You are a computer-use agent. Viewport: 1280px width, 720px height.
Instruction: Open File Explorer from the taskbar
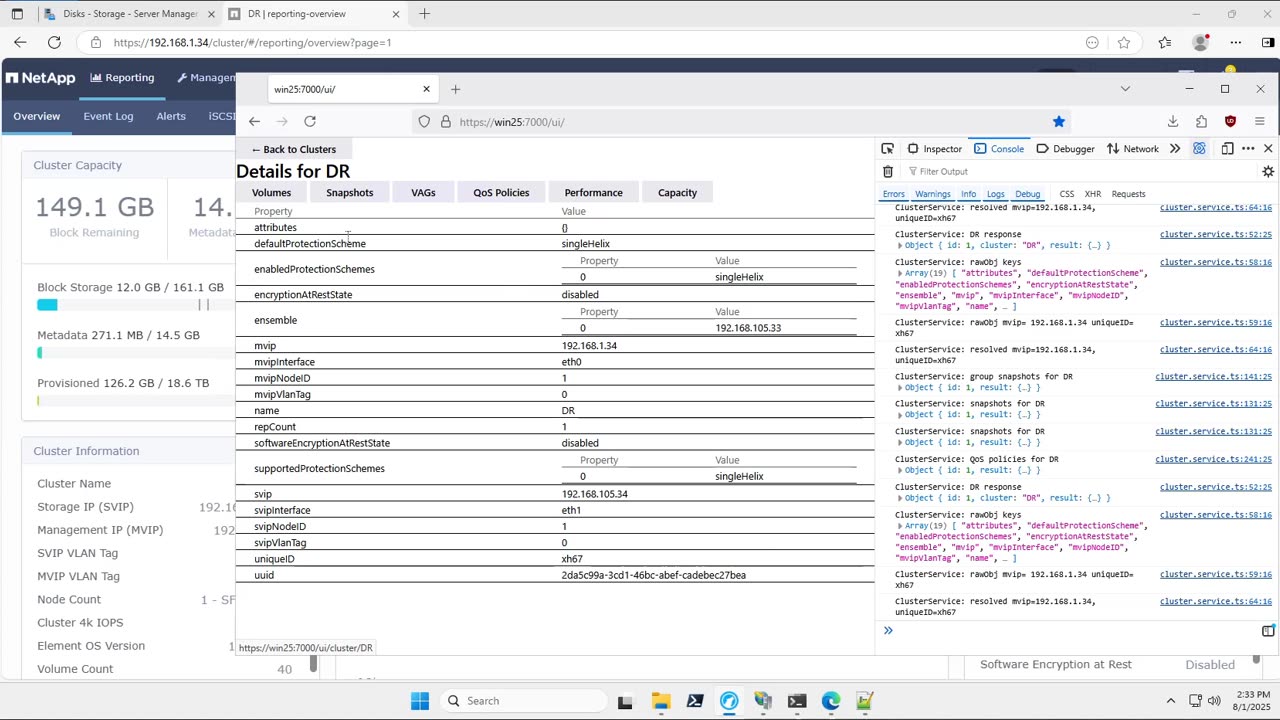coord(661,701)
